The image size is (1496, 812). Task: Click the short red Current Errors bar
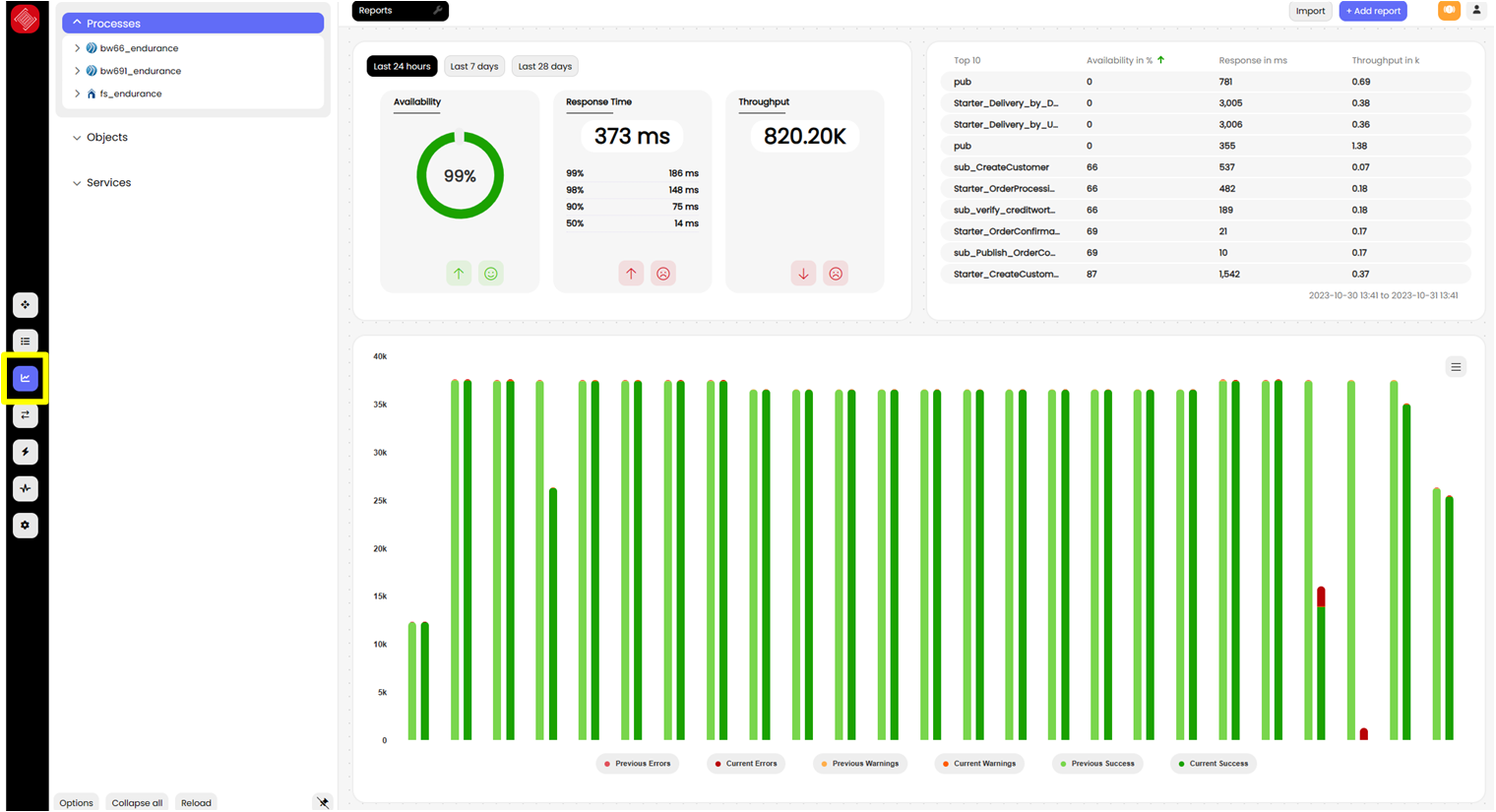click(x=1363, y=734)
